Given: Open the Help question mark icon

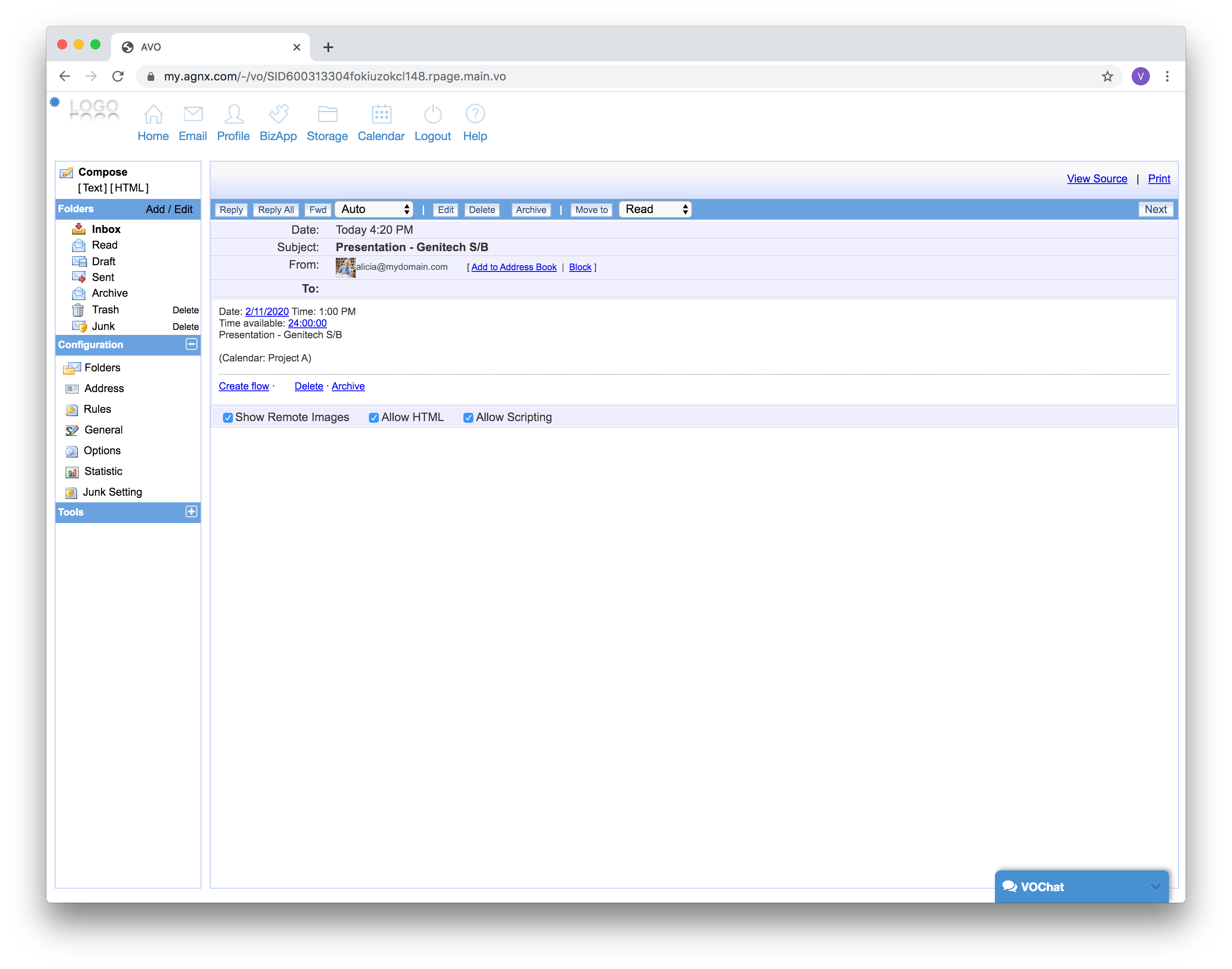Looking at the screenshot, I should click(475, 114).
